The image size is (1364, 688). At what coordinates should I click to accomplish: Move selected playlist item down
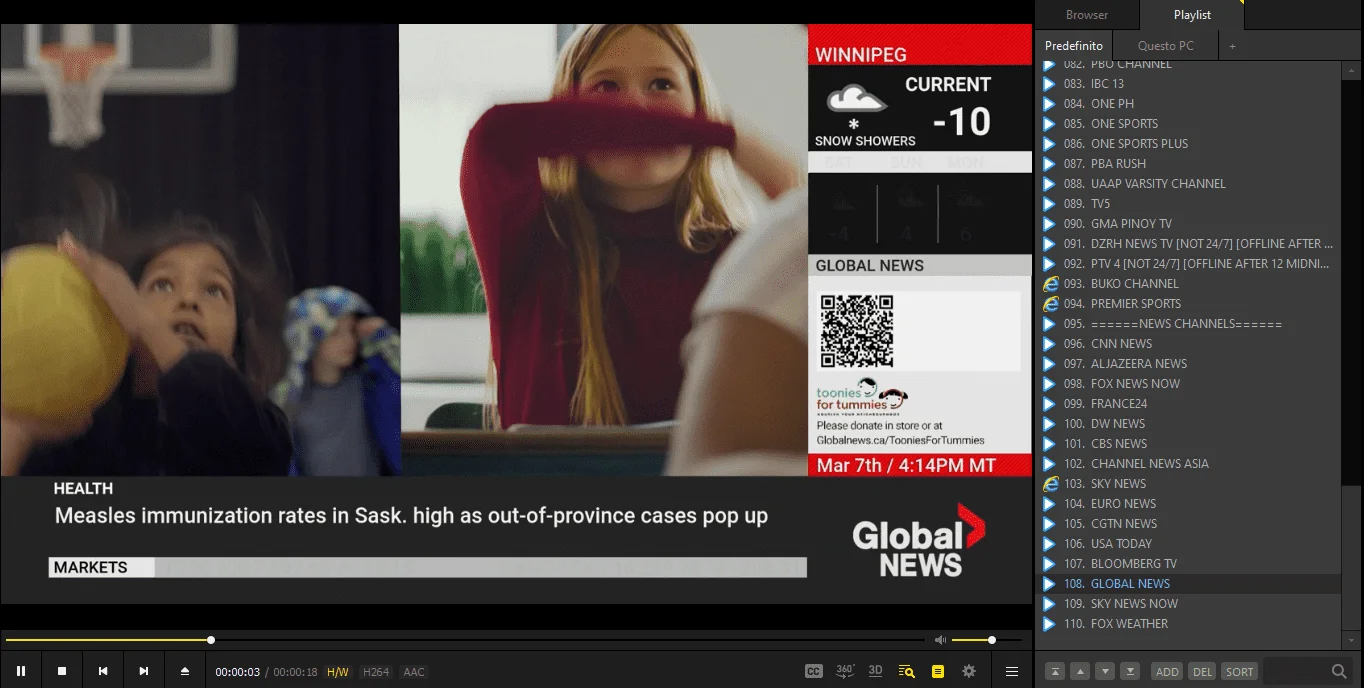(x=1105, y=671)
